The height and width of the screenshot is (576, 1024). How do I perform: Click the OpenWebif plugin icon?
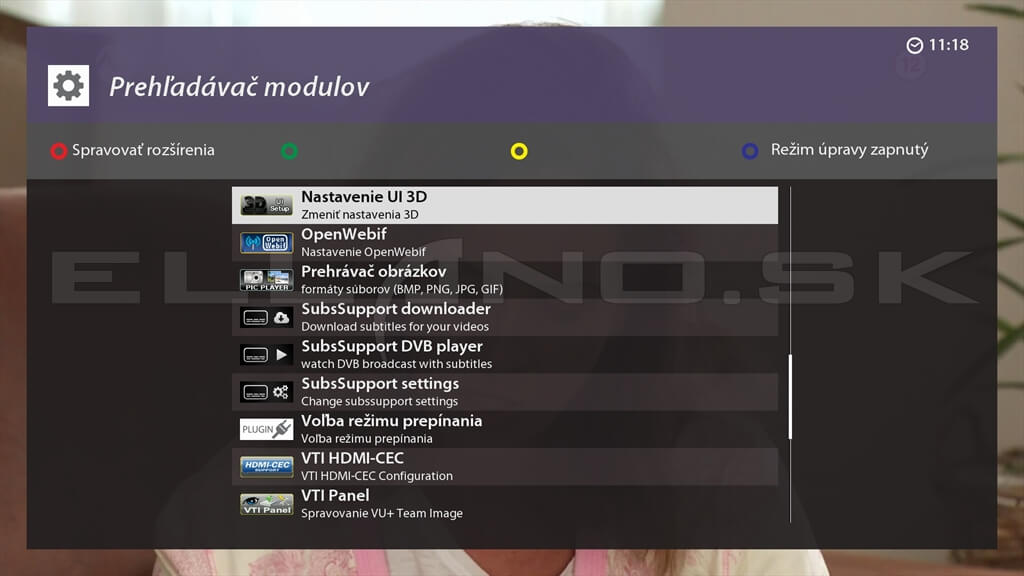pyautogui.click(x=264, y=241)
